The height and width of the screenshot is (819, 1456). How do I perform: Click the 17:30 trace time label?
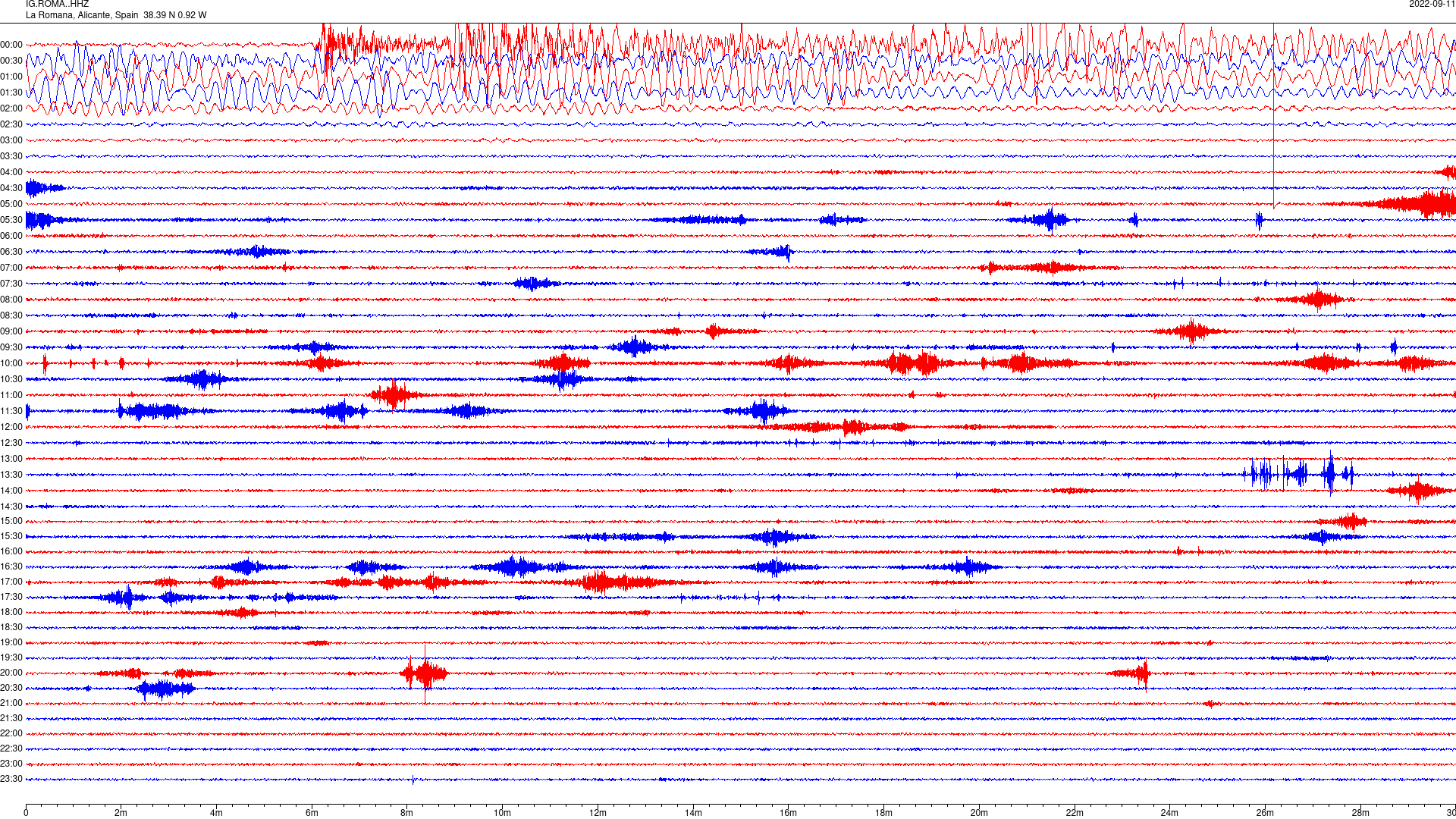point(11,597)
